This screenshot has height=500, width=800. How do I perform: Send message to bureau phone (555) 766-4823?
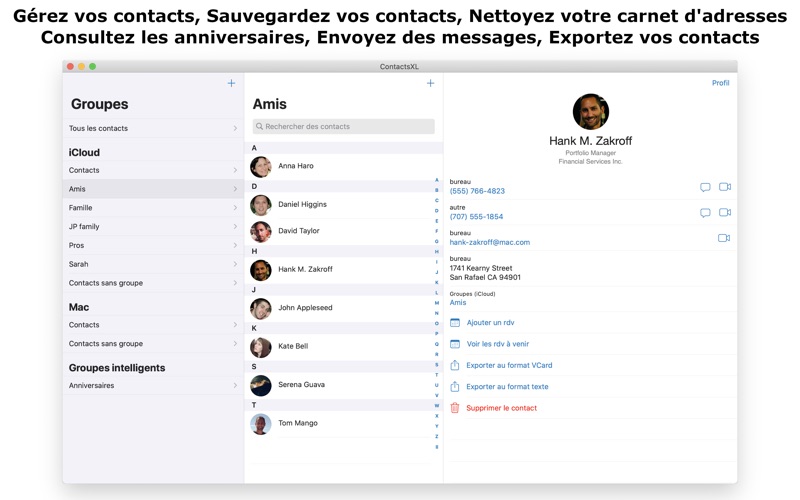705,187
